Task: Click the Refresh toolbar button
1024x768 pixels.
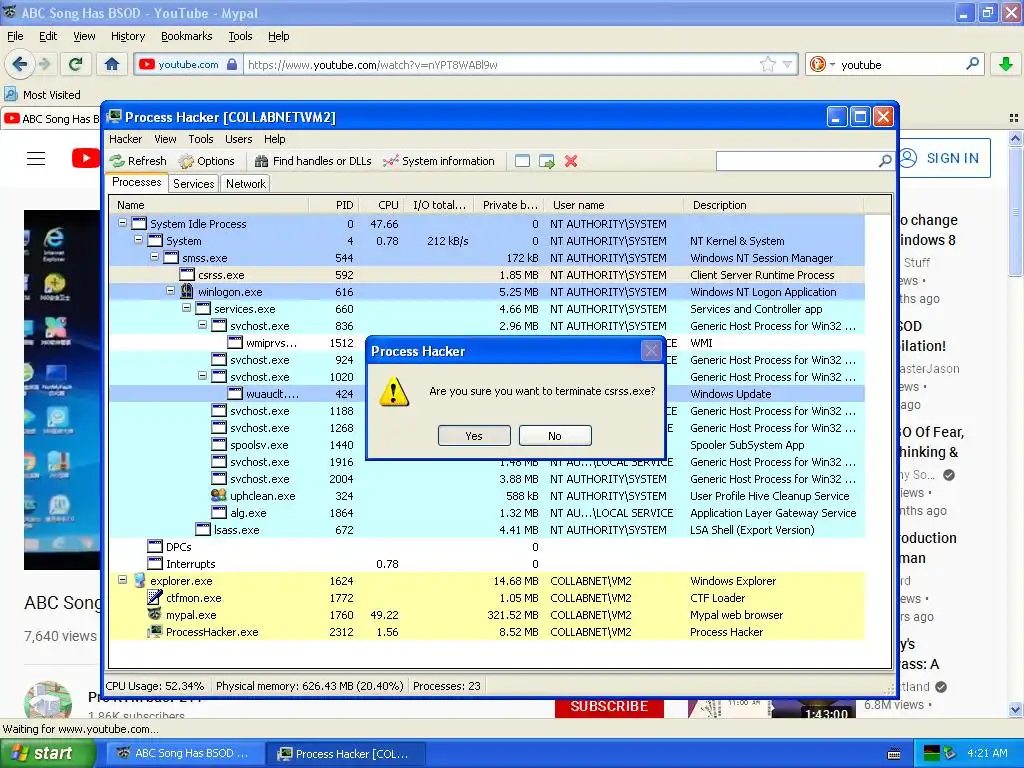Action: coord(138,161)
